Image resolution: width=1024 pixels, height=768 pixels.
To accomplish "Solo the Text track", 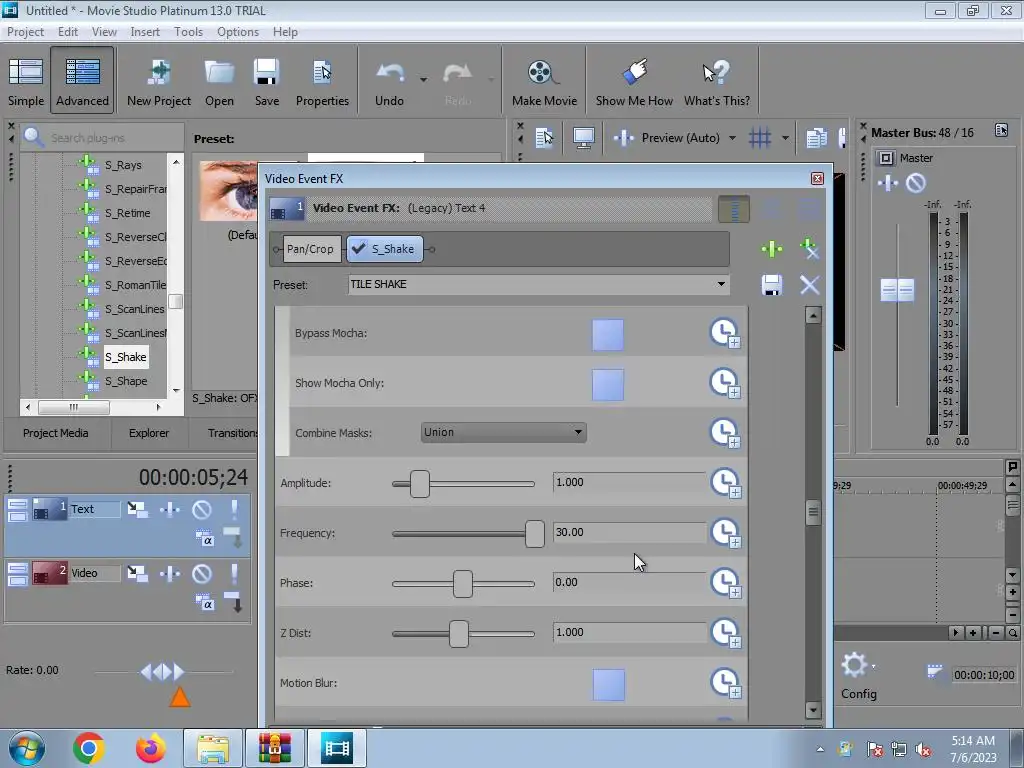I will tap(234, 509).
